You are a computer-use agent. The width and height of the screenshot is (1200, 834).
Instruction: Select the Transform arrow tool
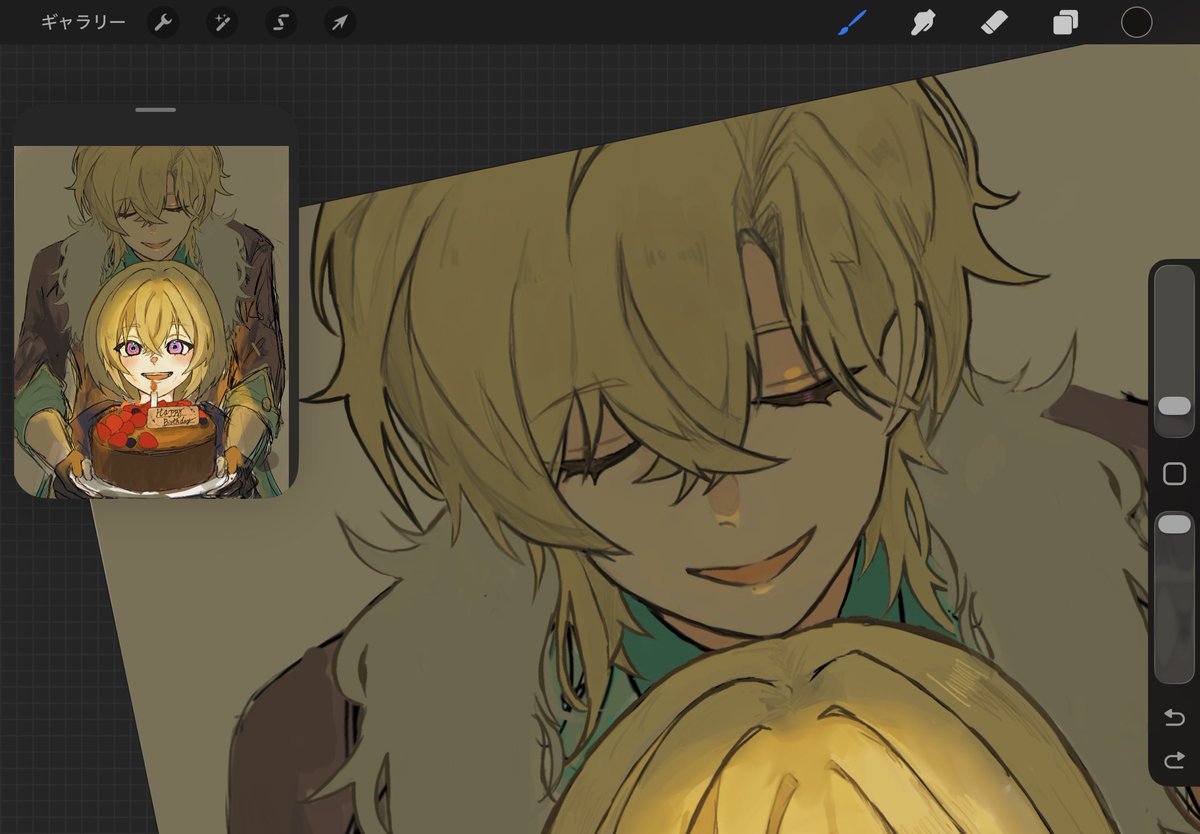(340, 22)
